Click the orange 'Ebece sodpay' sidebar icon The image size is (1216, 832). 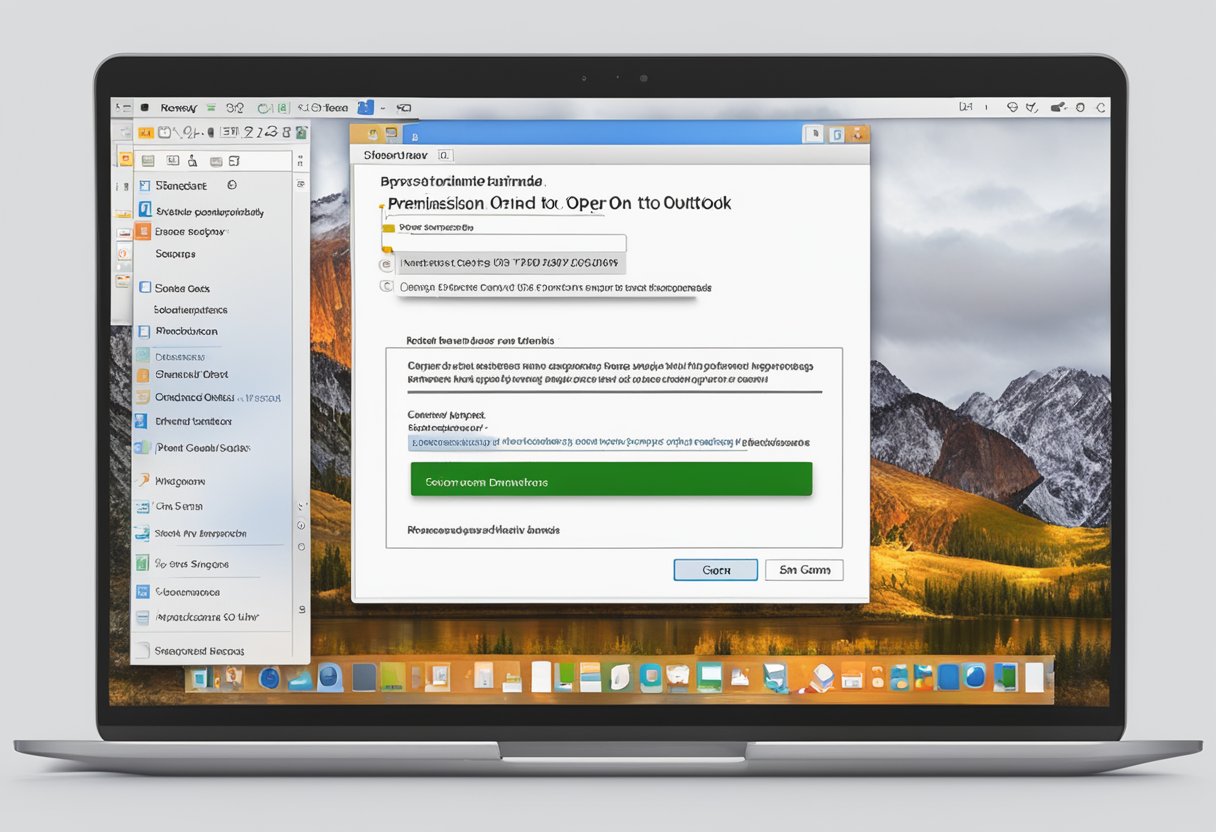(144, 231)
